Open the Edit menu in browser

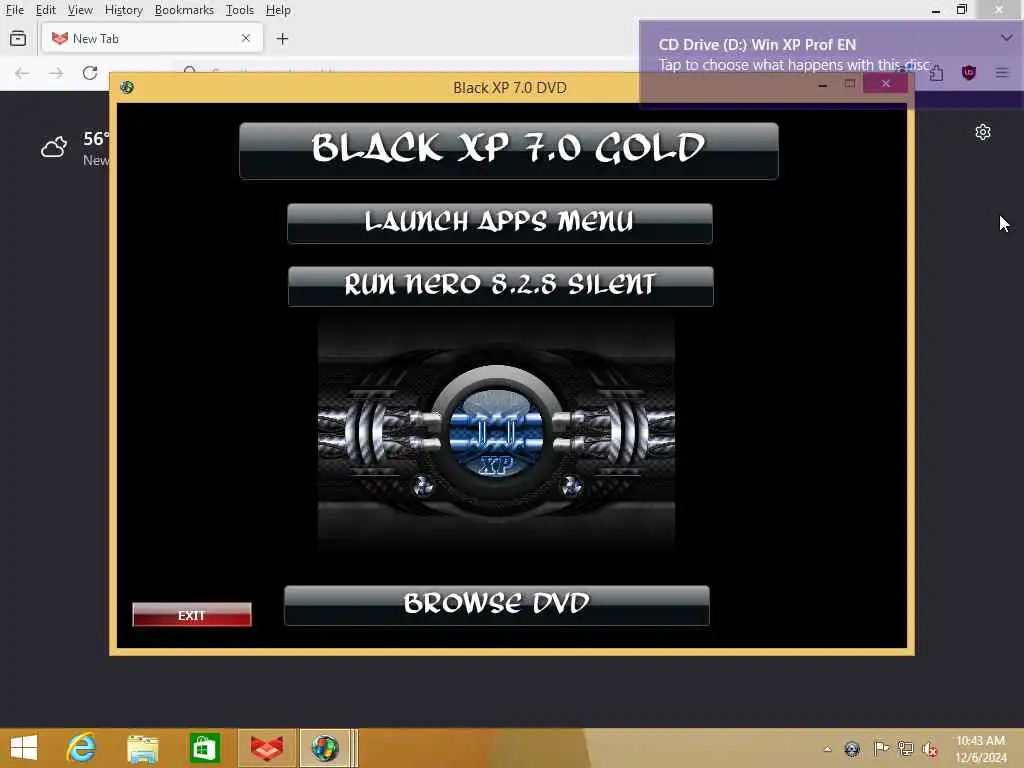click(x=45, y=10)
